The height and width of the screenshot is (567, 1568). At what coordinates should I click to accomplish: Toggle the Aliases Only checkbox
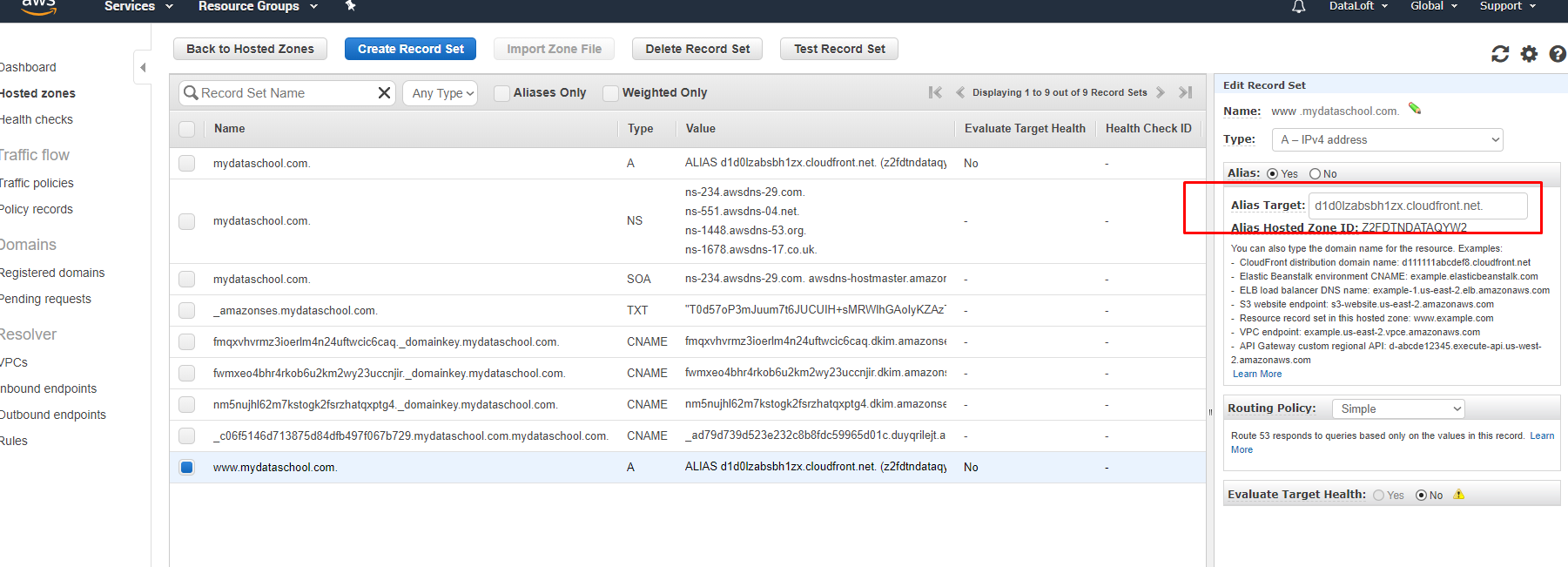pyautogui.click(x=501, y=93)
